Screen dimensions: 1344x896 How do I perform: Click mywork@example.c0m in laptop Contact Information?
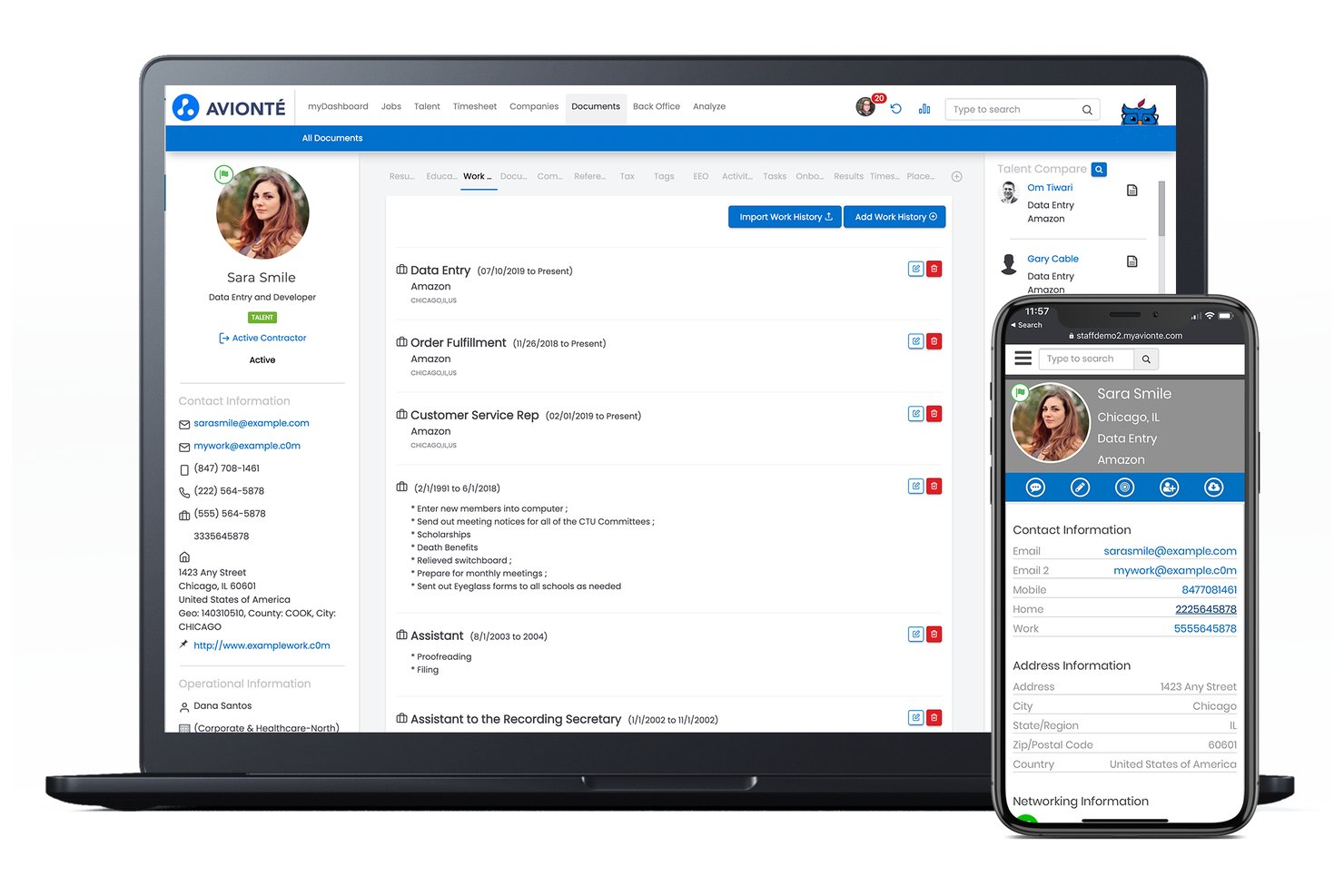pyautogui.click(x=247, y=447)
